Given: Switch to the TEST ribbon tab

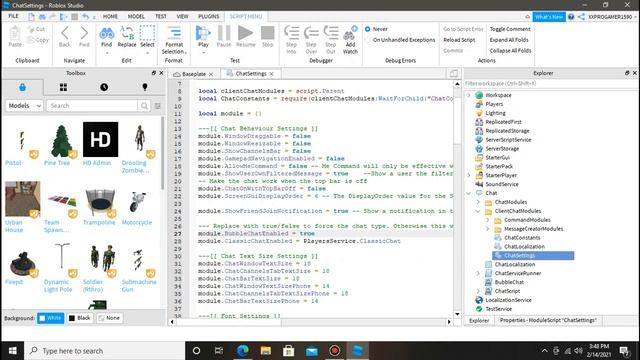Looking at the screenshot, I should 161,16.
